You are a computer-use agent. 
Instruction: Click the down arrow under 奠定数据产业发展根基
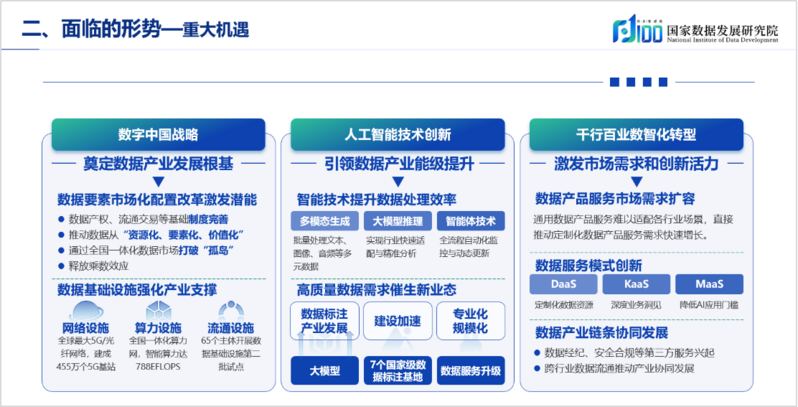(158, 181)
